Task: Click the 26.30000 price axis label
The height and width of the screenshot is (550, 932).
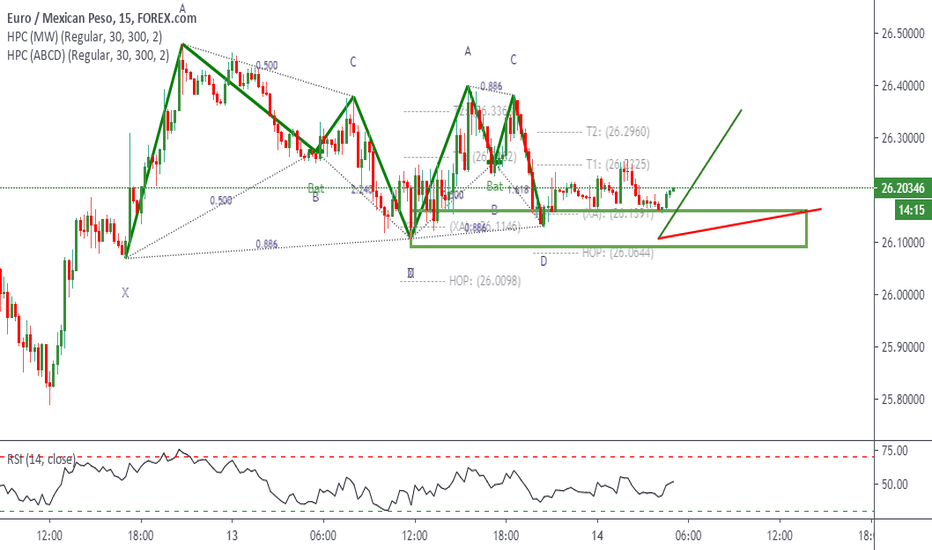Action: (903, 138)
